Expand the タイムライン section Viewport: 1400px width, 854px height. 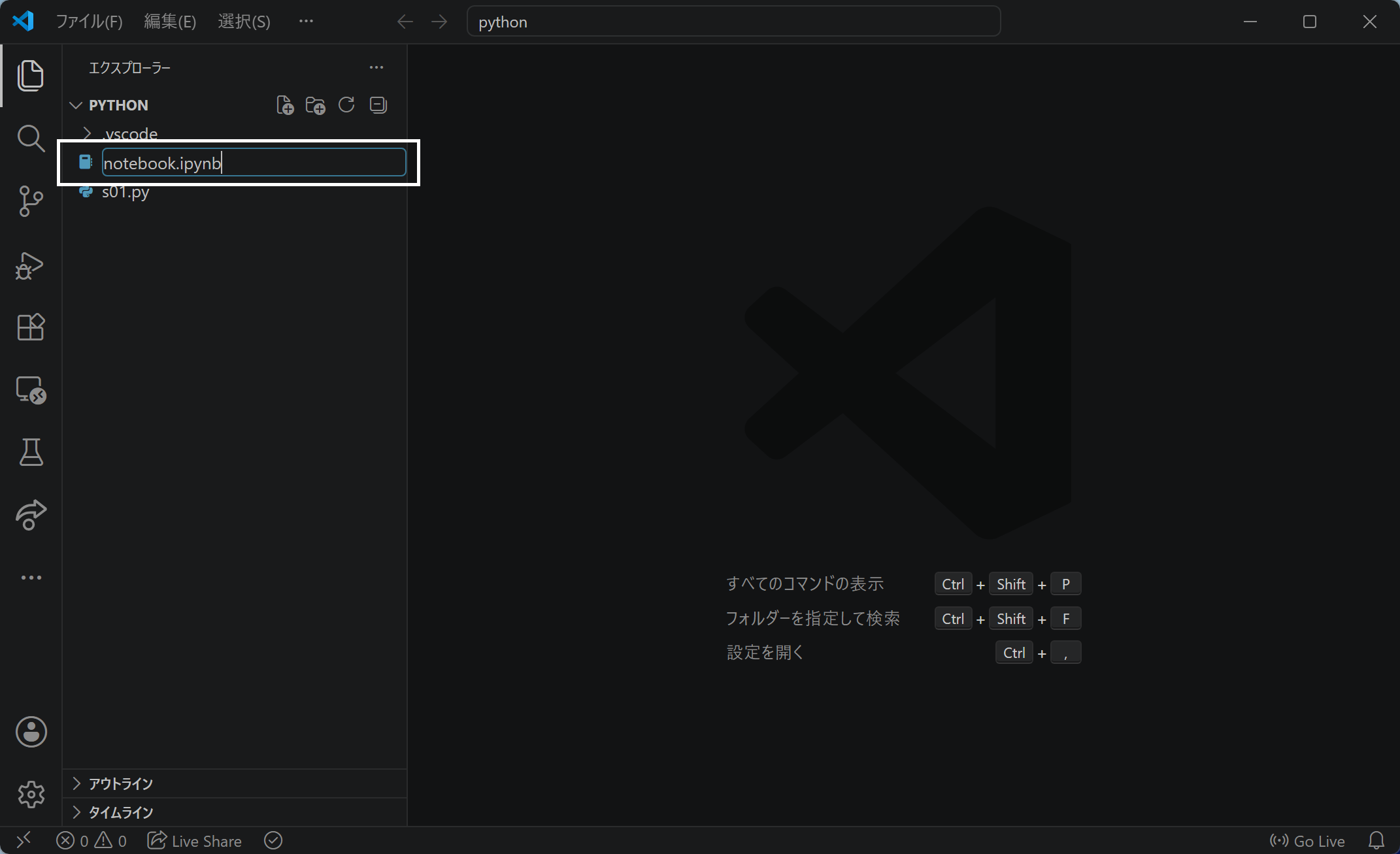coord(235,812)
